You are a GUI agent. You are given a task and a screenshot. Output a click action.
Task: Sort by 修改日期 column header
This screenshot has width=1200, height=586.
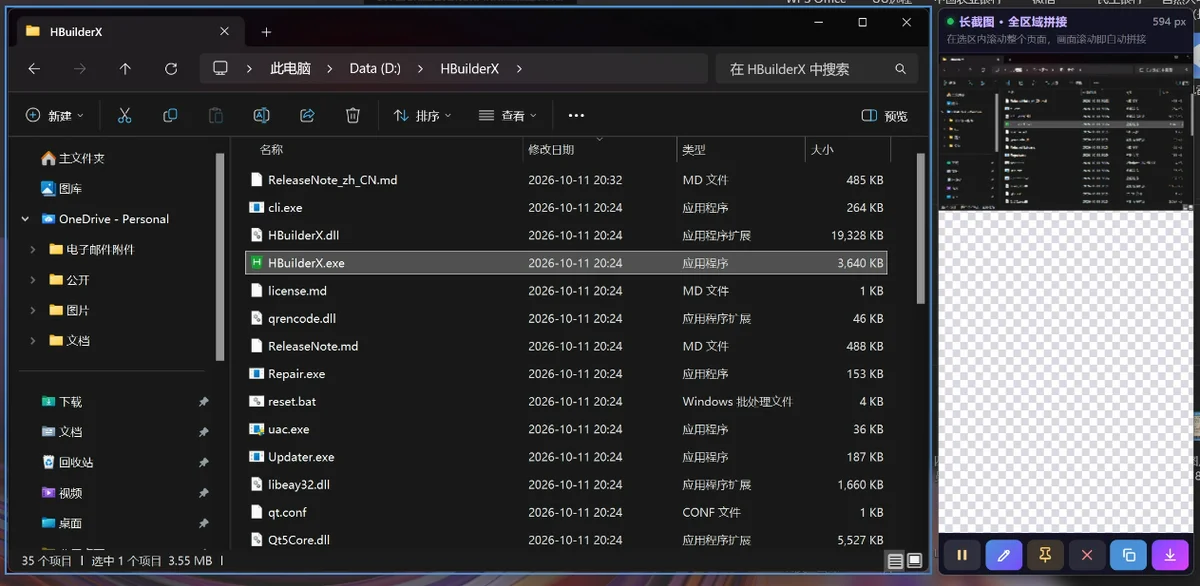pyautogui.click(x=551, y=150)
